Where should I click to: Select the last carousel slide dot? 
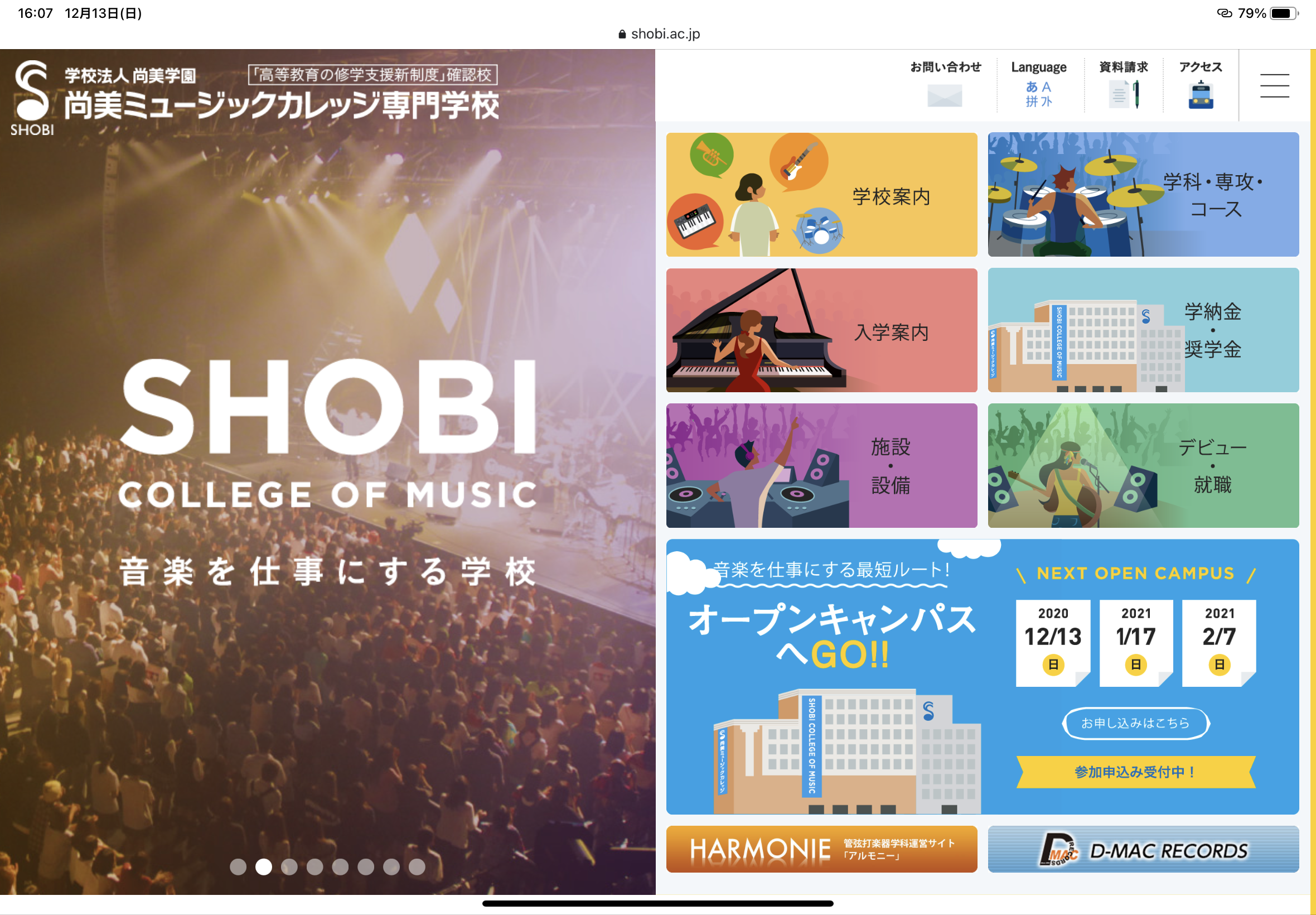pyautogui.click(x=417, y=867)
